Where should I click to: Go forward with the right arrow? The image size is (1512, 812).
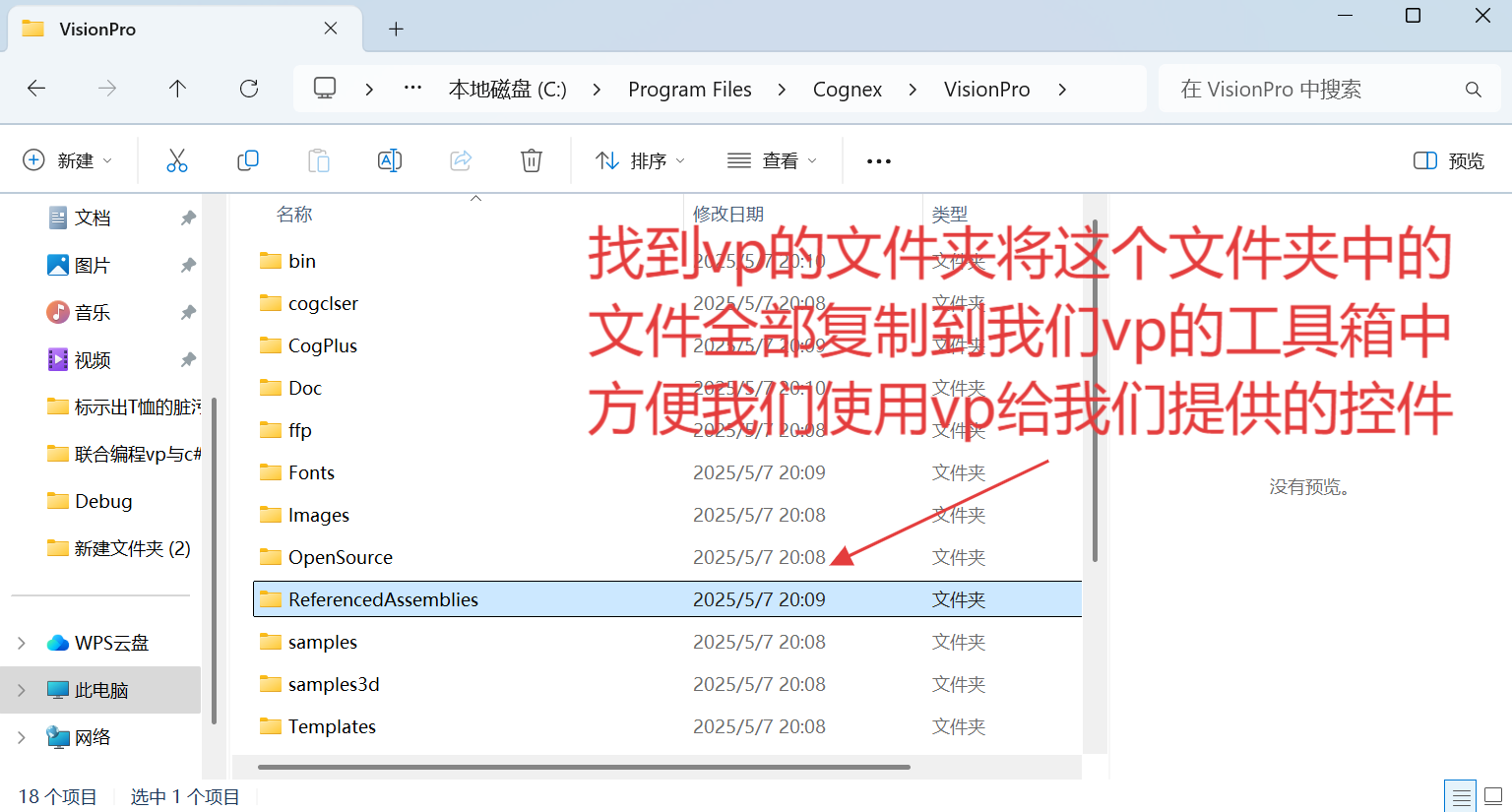[107, 89]
